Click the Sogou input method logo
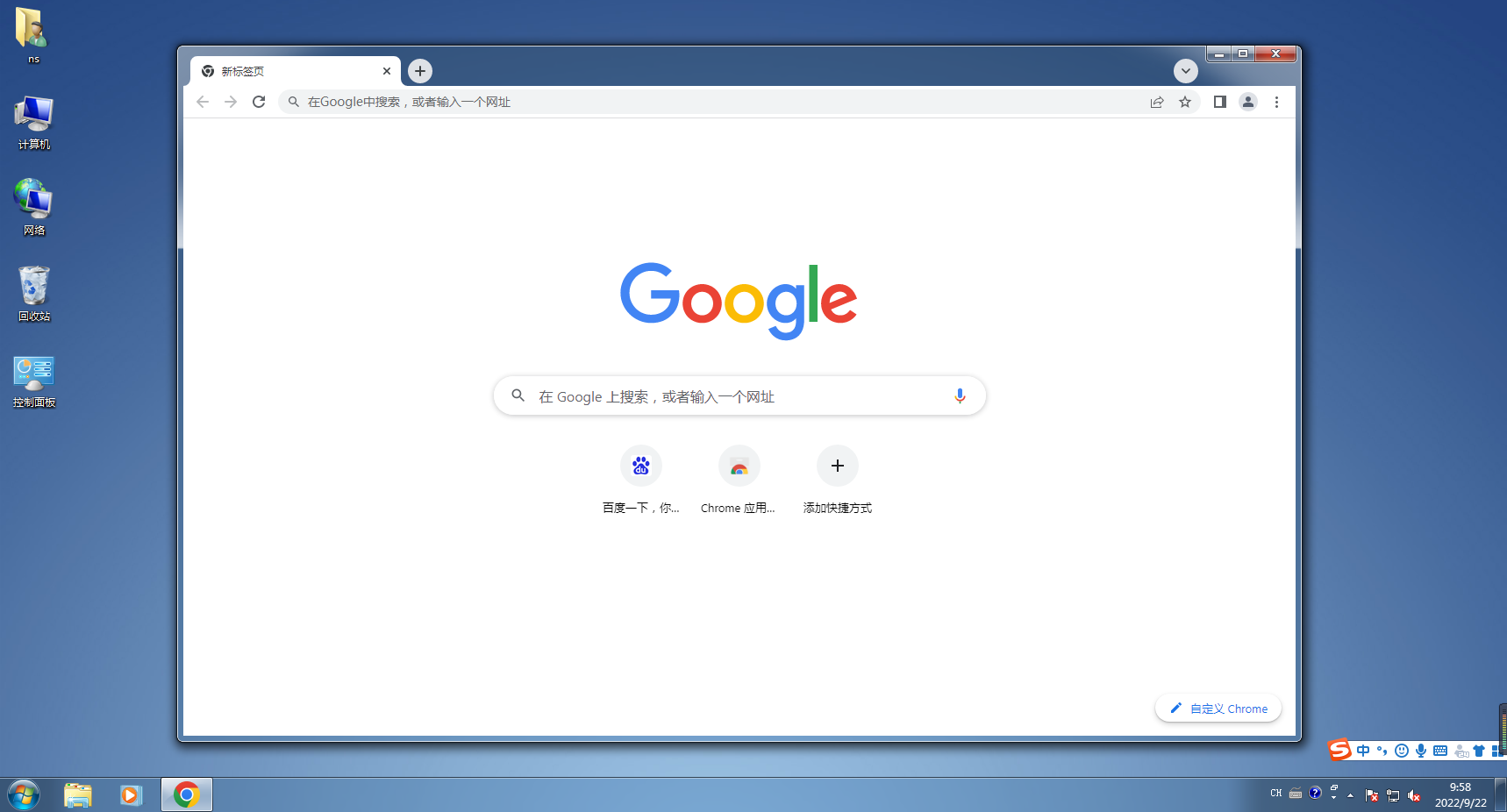1507x812 pixels. [x=1339, y=750]
